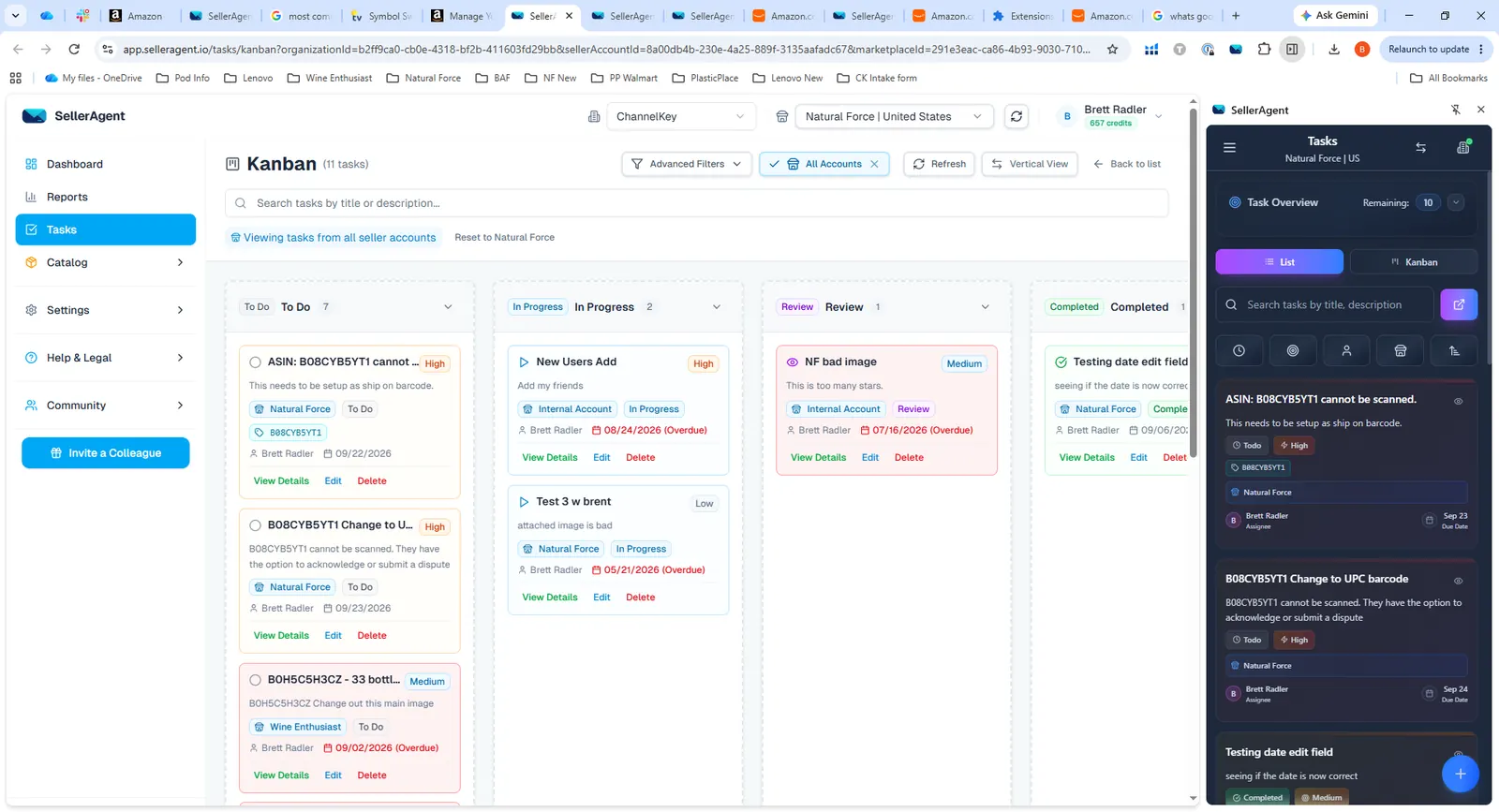Click High priority badge on New Users Add
Image resolution: width=1499 pixels, height=812 pixels.
point(704,363)
